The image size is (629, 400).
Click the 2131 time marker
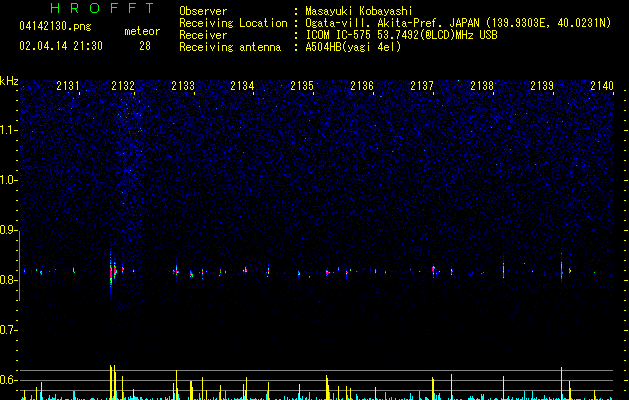click(68, 86)
